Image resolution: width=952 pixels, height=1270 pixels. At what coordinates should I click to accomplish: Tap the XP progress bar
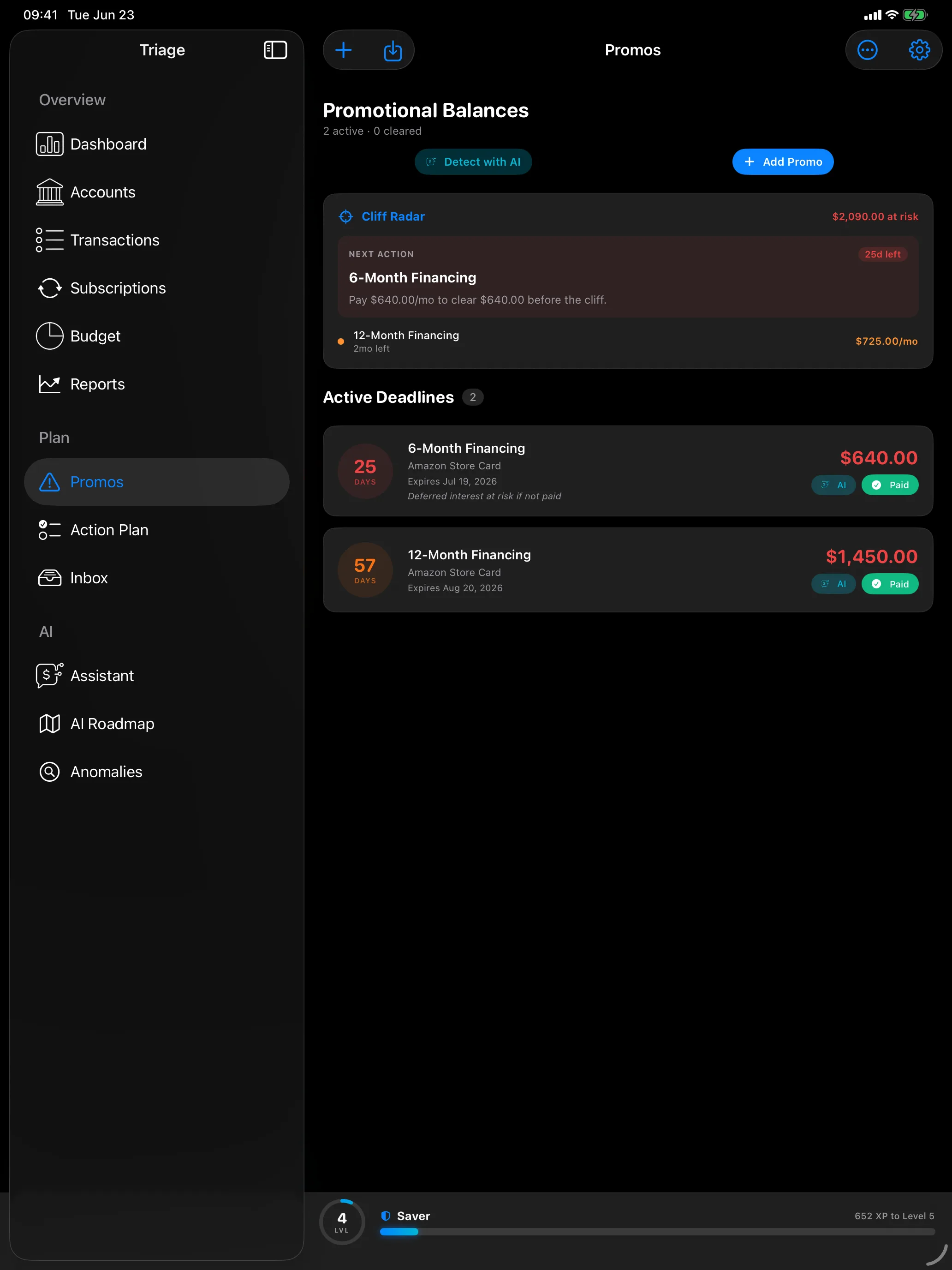(x=657, y=1232)
